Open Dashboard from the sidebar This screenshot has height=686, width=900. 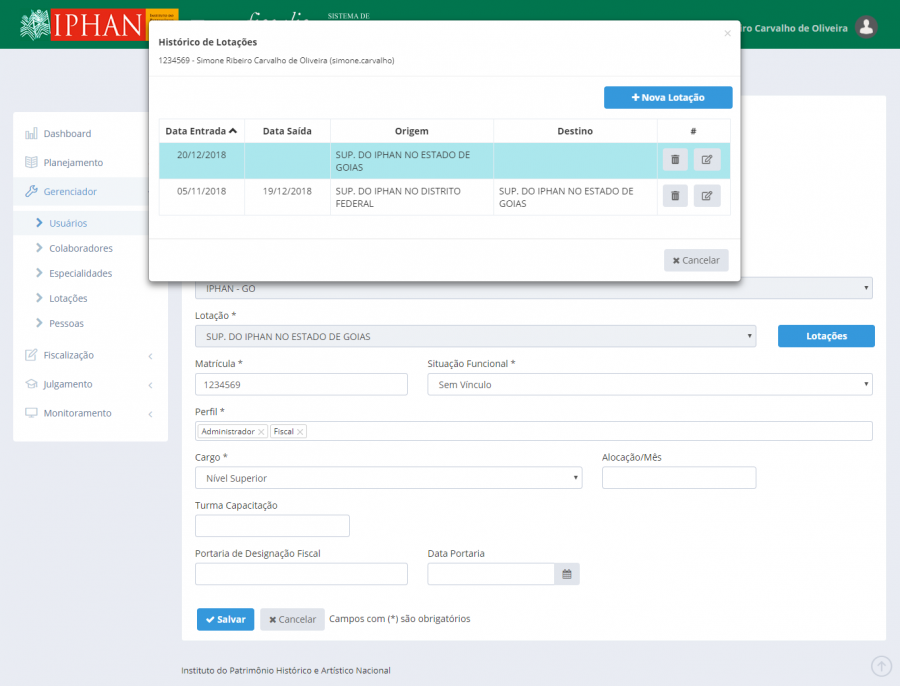pyautogui.click(x=67, y=134)
